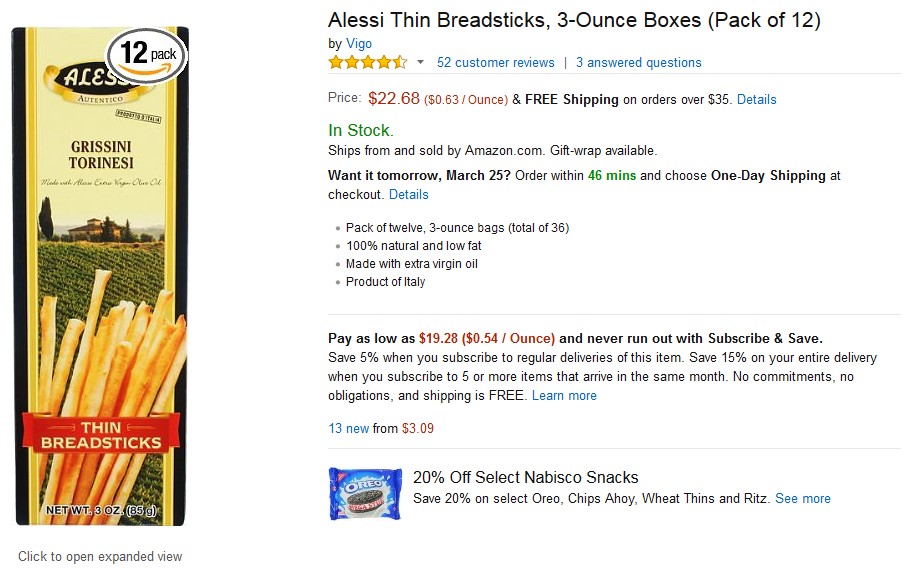Click the 'Click to open expanded view' text
This screenshot has height=568, width=917.
pyautogui.click(x=100, y=556)
